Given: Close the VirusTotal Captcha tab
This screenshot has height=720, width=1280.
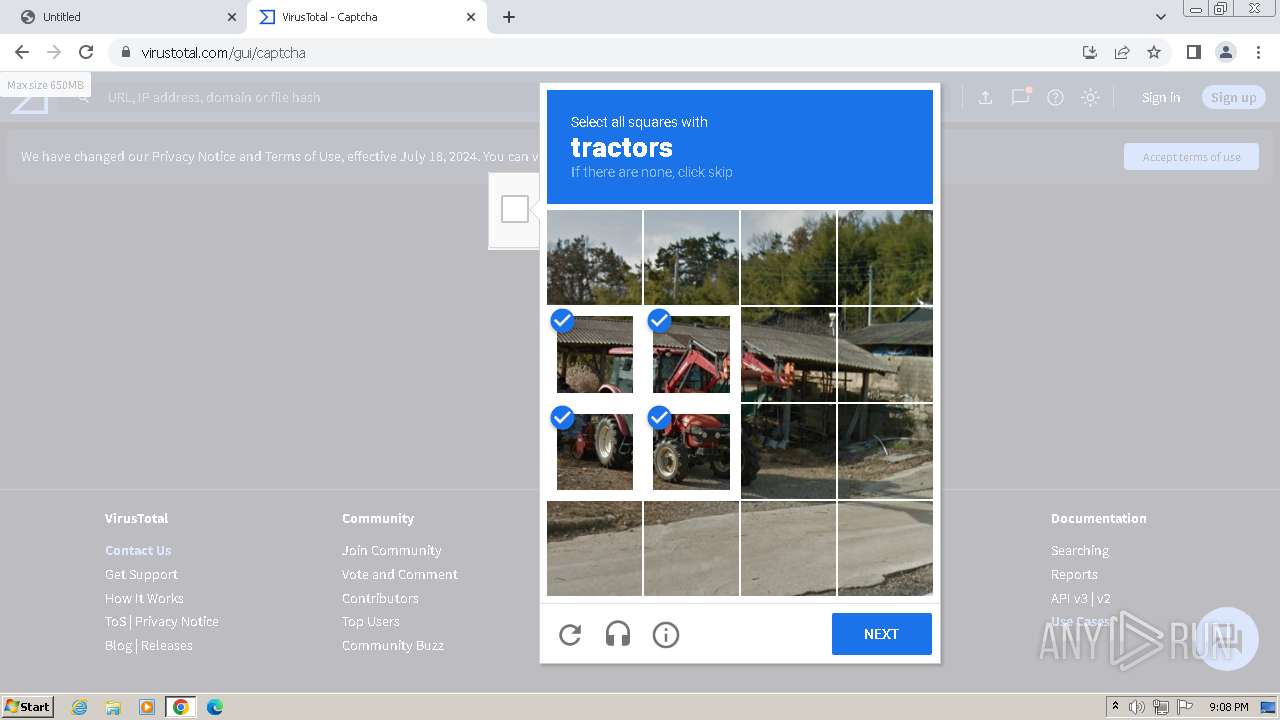Looking at the screenshot, I should pyautogui.click(x=472, y=17).
